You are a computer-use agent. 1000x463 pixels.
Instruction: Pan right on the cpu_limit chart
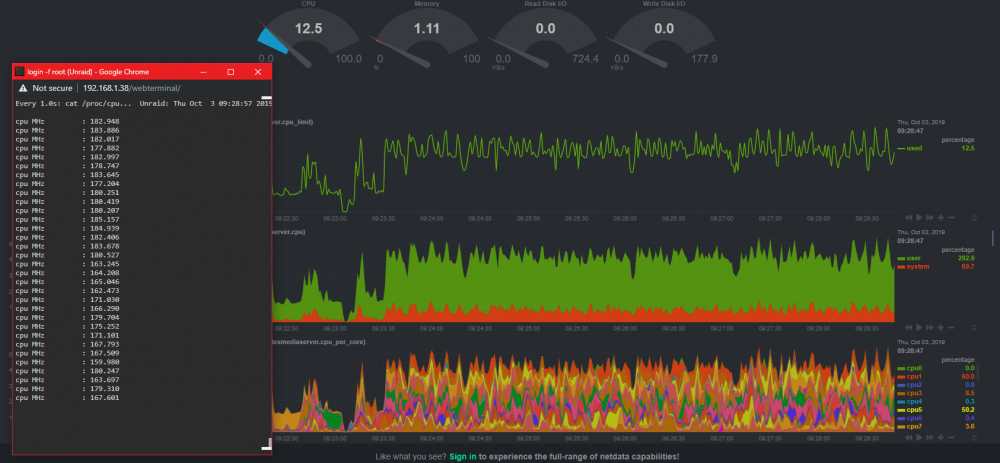930,217
